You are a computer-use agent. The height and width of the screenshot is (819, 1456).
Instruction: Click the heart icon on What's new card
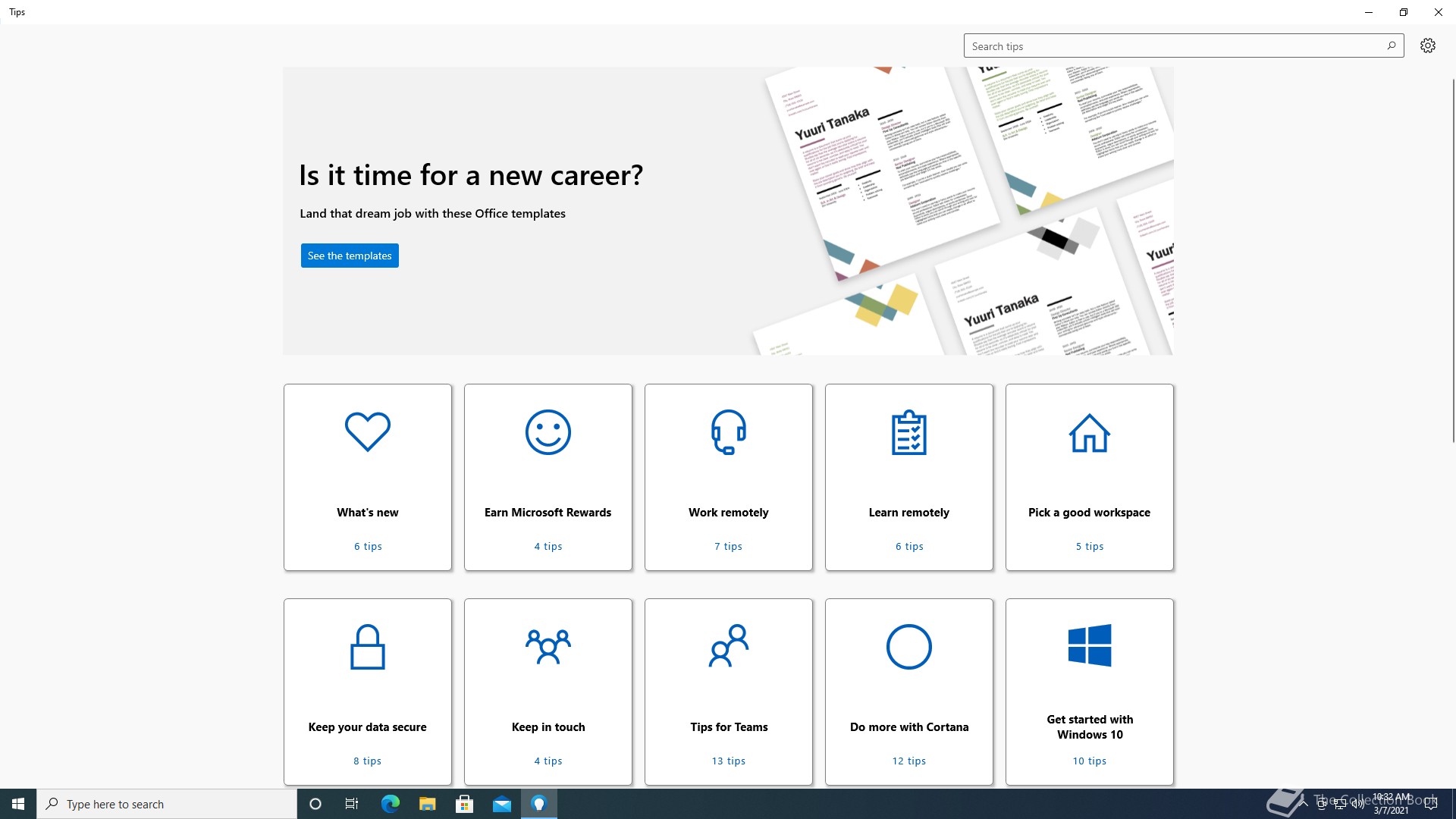click(368, 431)
